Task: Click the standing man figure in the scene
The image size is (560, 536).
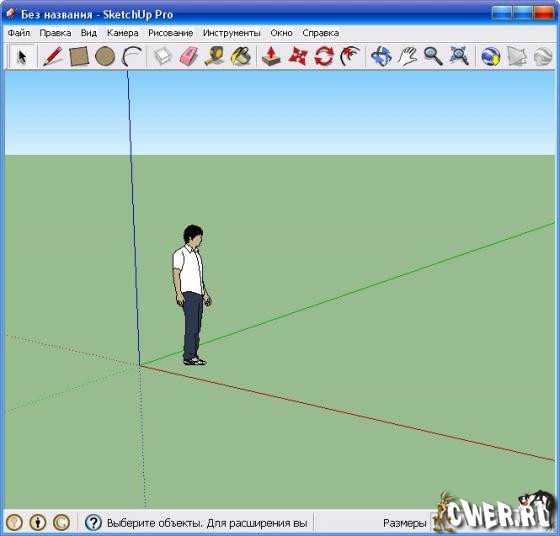Action: 192,295
